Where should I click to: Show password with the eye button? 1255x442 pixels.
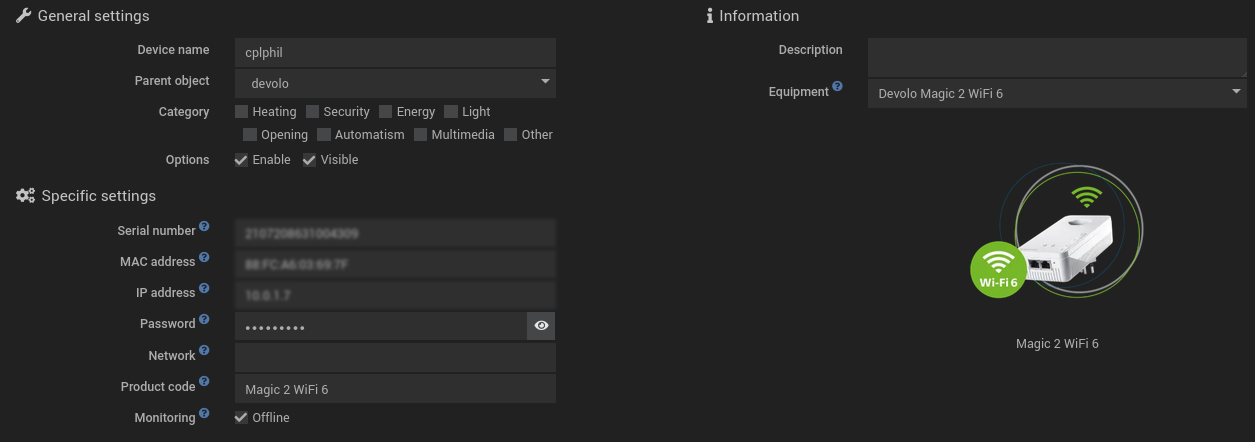(x=541, y=326)
